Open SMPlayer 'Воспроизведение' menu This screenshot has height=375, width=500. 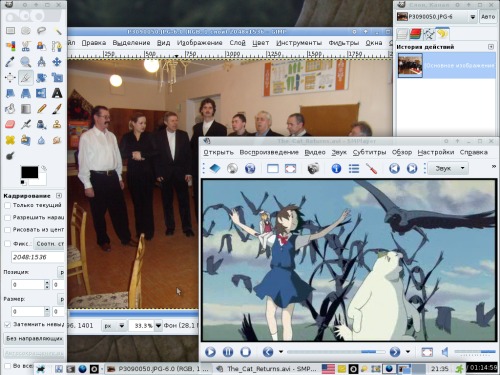pyautogui.click(x=269, y=152)
